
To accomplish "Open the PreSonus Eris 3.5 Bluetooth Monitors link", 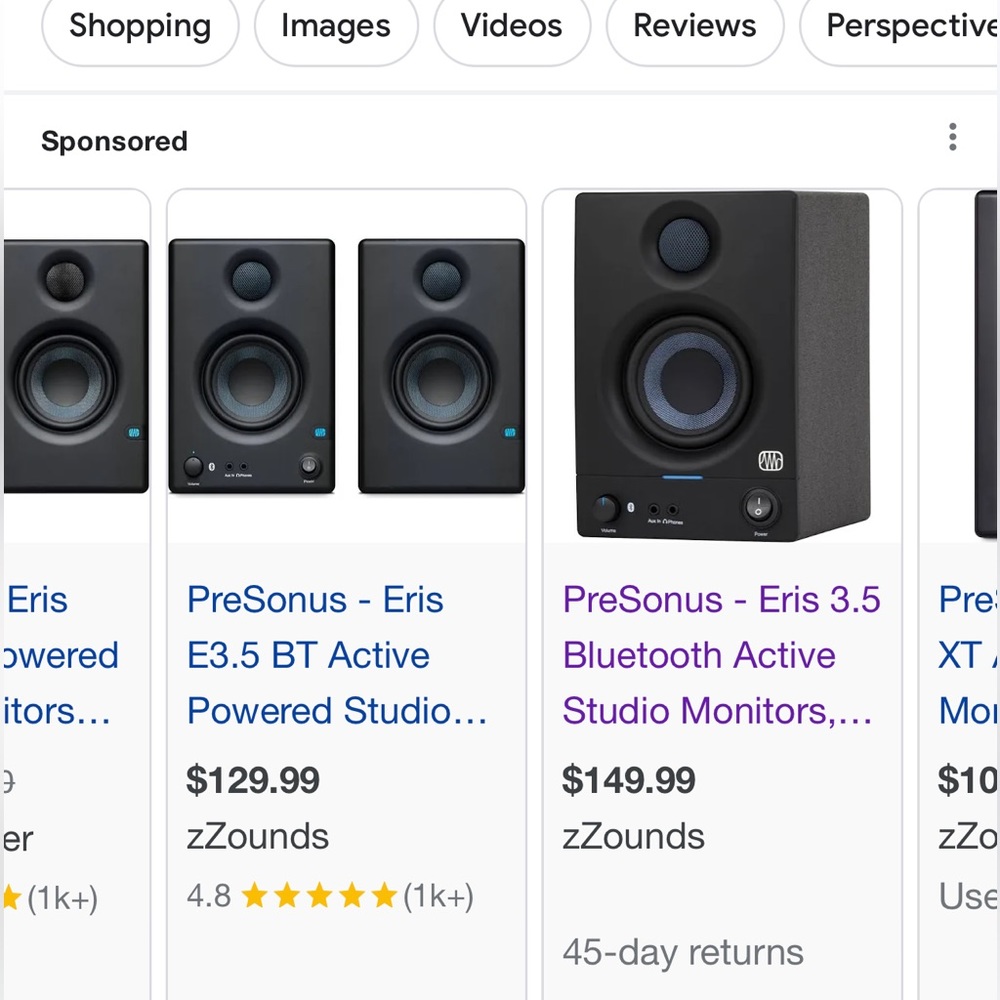I will click(x=722, y=655).
